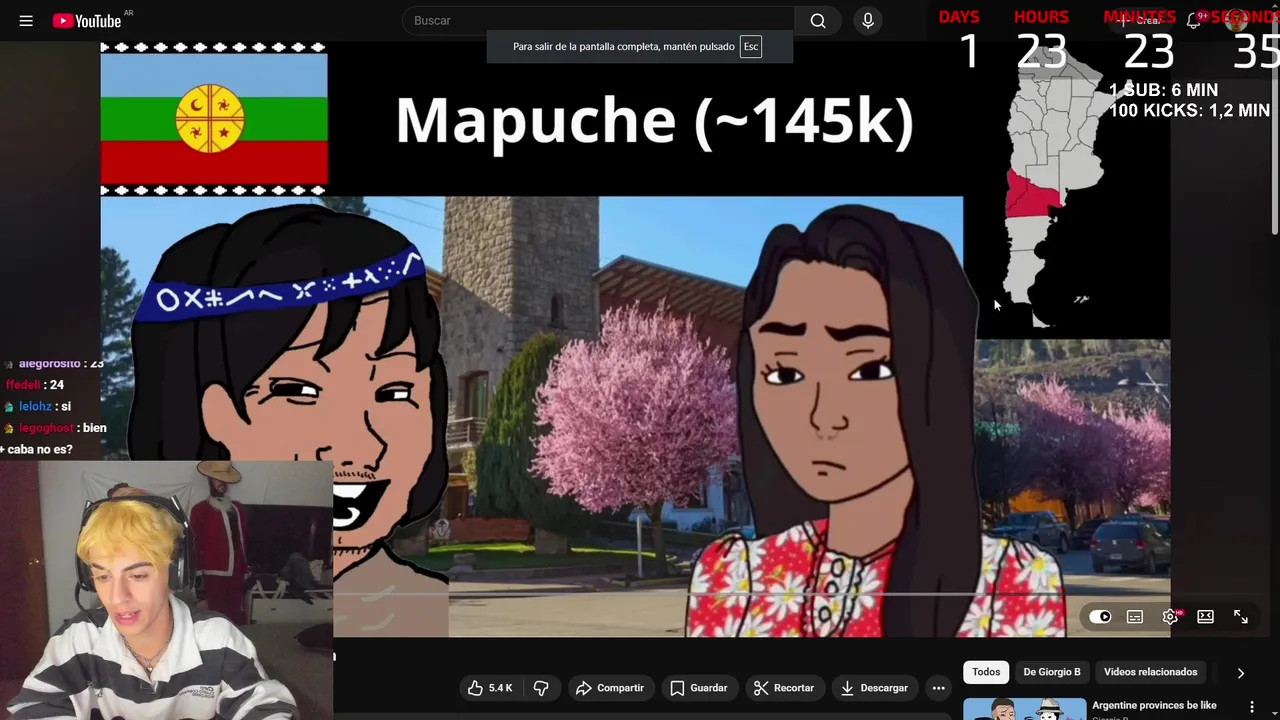Open Argentine provinces be like title
Screen dimensions: 1280x720
pyautogui.click(x=1154, y=705)
